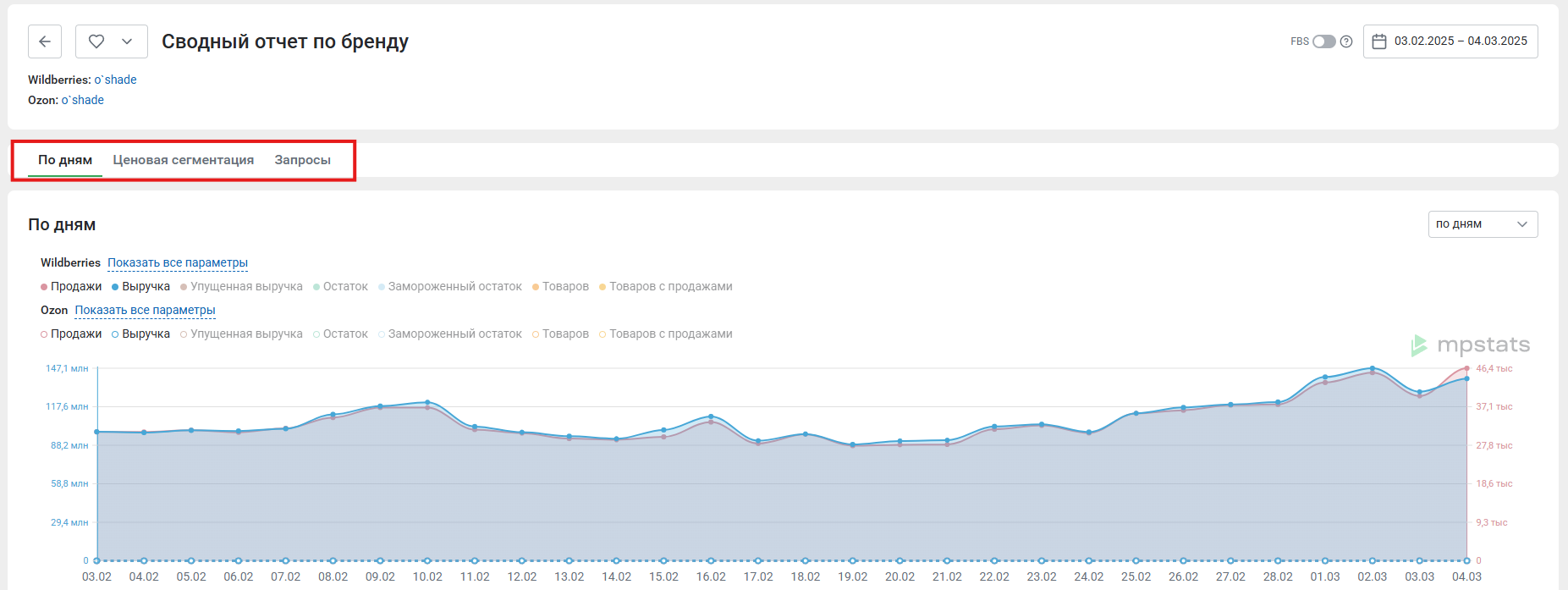
Task: Toggle Ozon Замороженный остаток legend series
Action: point(450,334)
